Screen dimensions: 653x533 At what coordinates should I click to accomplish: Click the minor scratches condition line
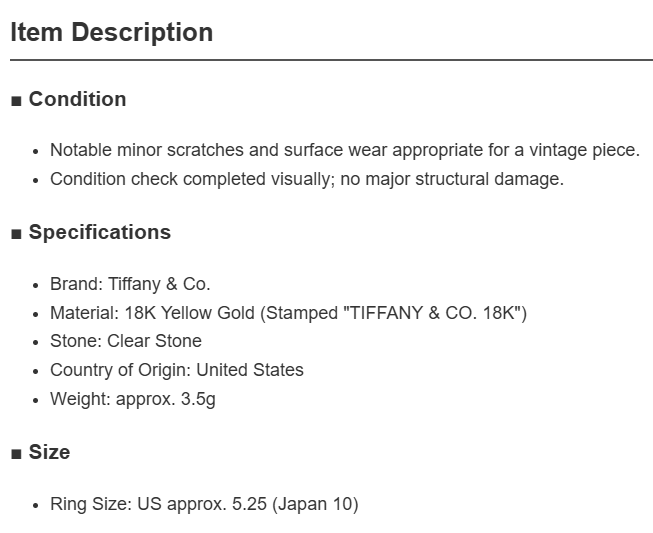pos(345,150)
